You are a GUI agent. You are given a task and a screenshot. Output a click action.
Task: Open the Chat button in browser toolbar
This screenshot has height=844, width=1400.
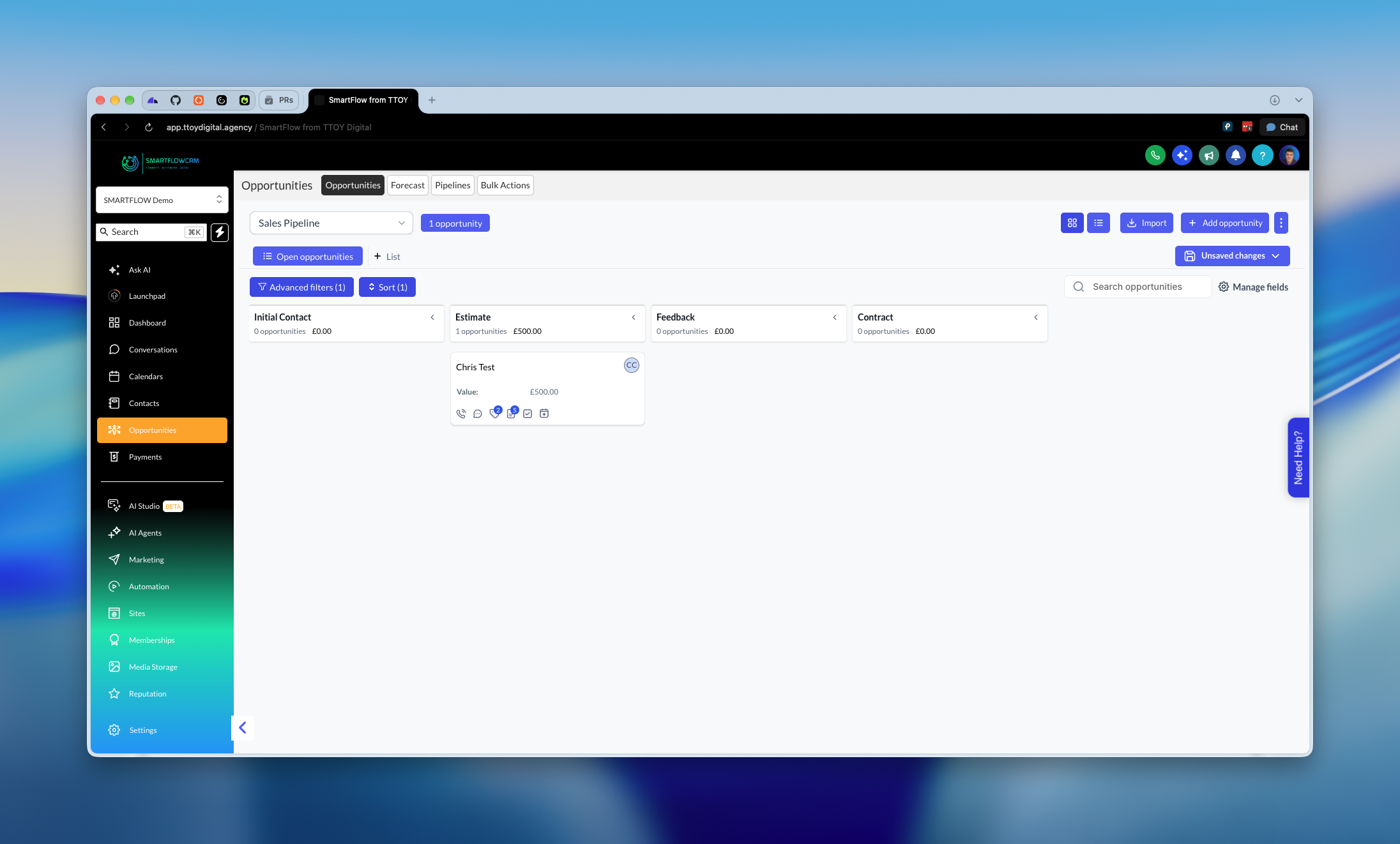1282,127
